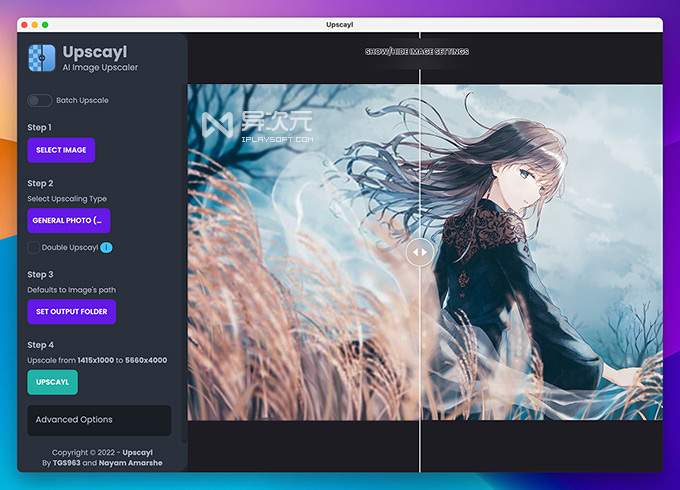The height and width of the screenshot is (490, 680).
Task: Click the upscaled image preview
Action: pyautogui.click(x=425, y=252)
